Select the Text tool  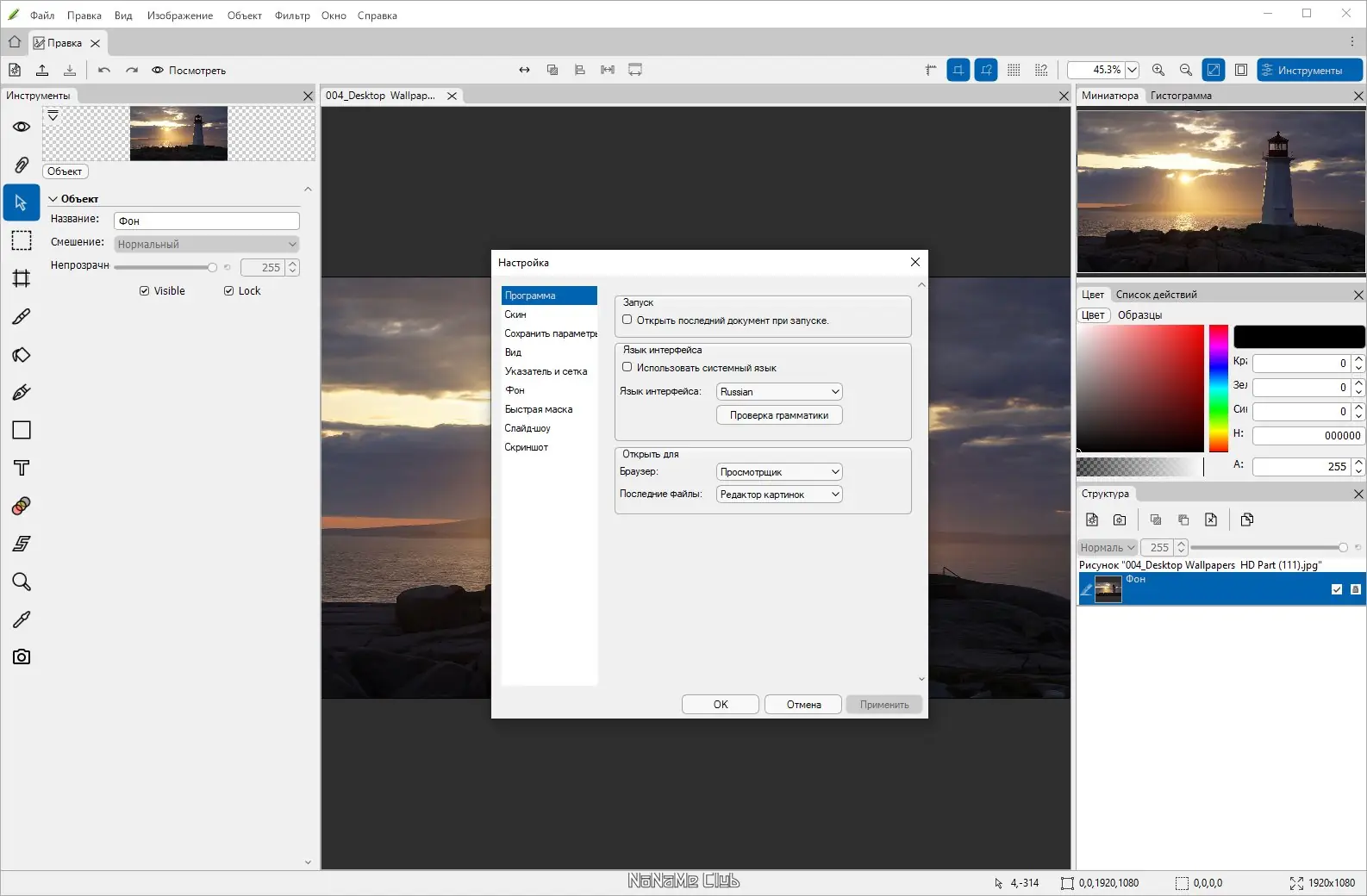tap(22, 468)
